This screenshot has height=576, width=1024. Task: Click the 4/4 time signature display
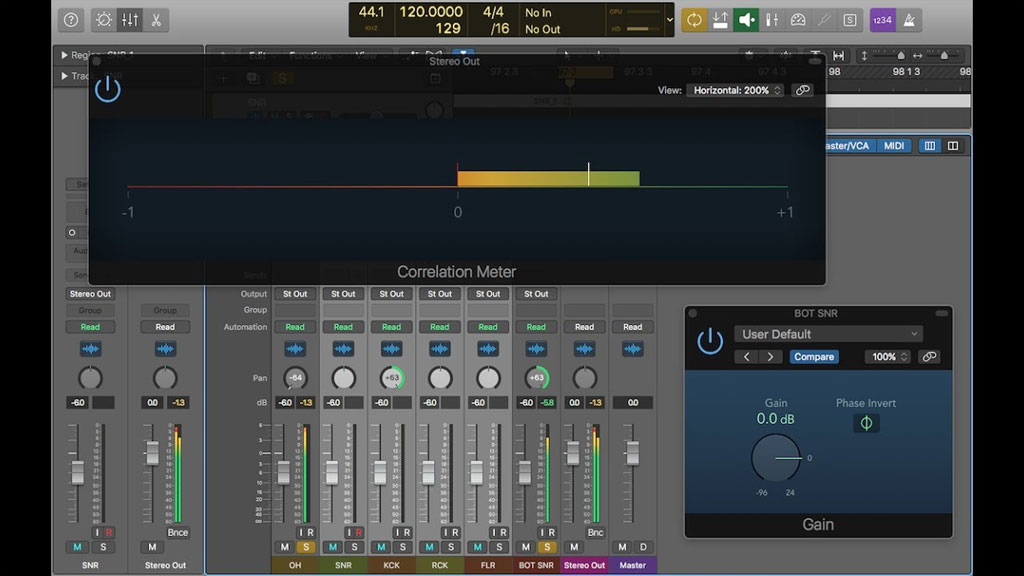(494, 12)
